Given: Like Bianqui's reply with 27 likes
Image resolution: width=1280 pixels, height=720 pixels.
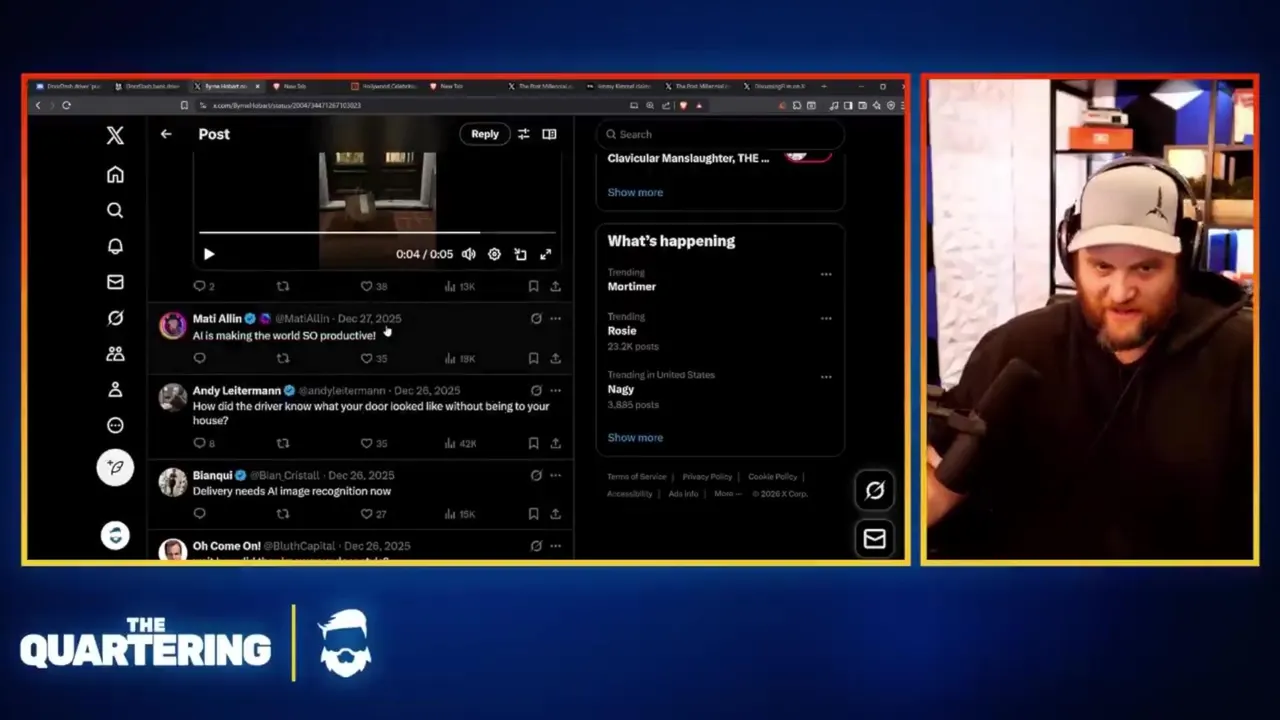Looking at the screenshot, I should (x=373, y=514).
